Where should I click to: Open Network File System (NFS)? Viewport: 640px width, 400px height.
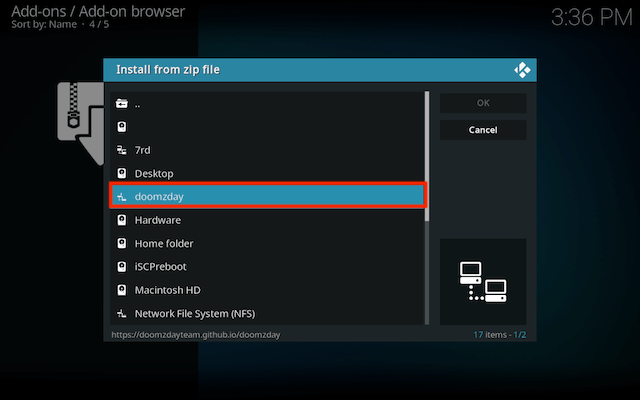coord(267,313)
